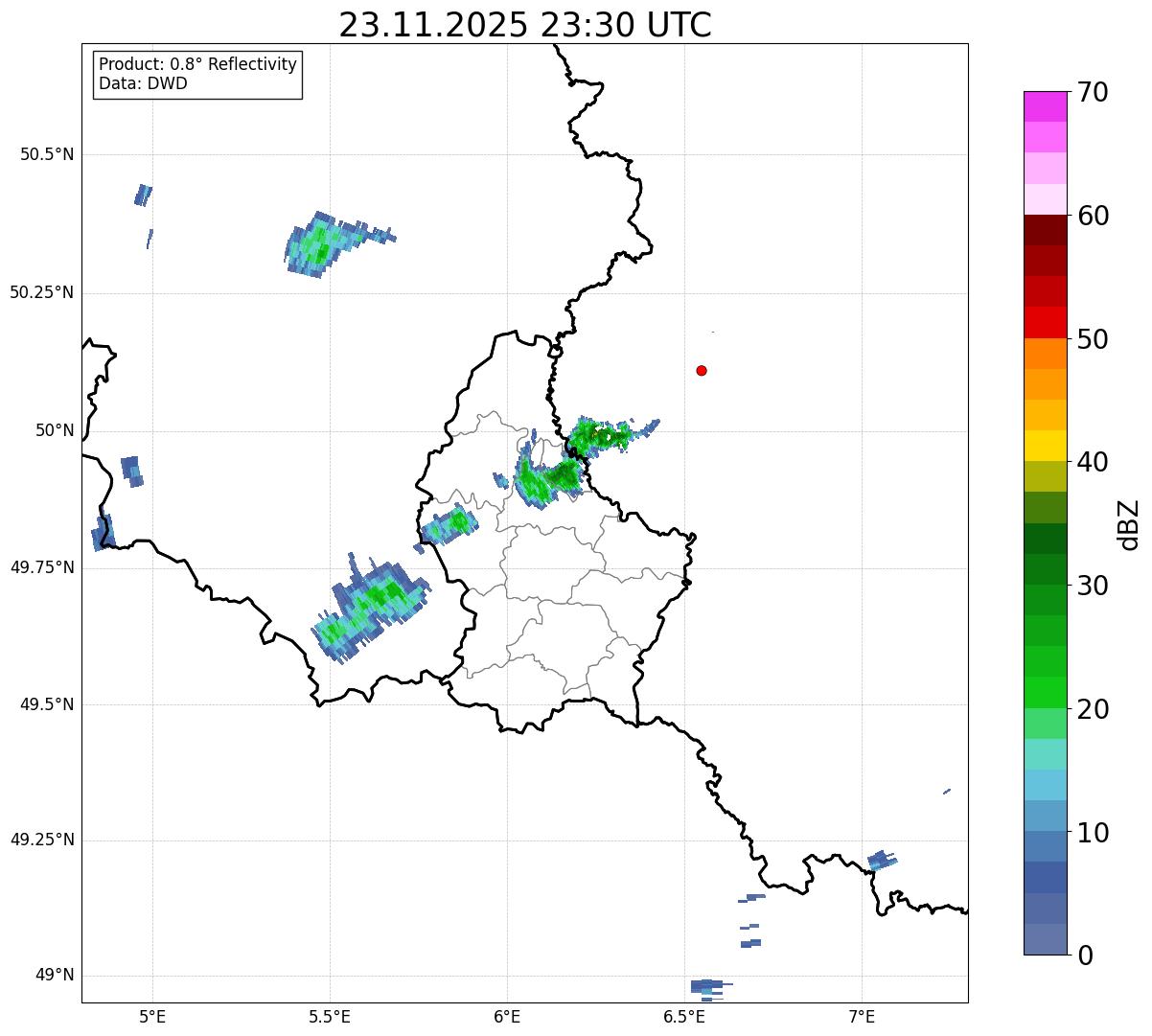This screenshot has width=1152, height=1036.
Task: Select the bright red 50 dBZ colorbar band
Action: (1045, 322)
